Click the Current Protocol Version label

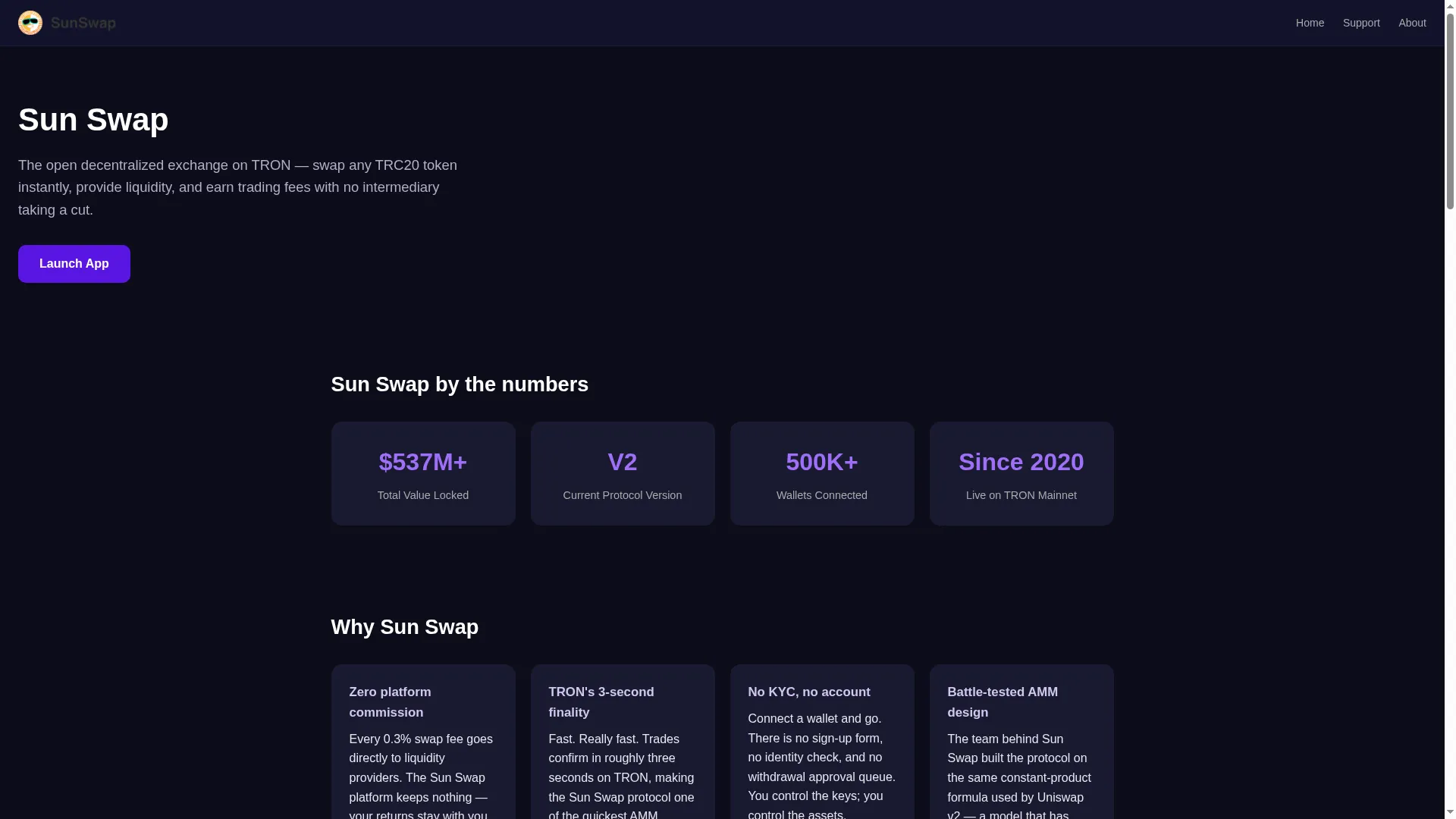(x=623, y=495)
